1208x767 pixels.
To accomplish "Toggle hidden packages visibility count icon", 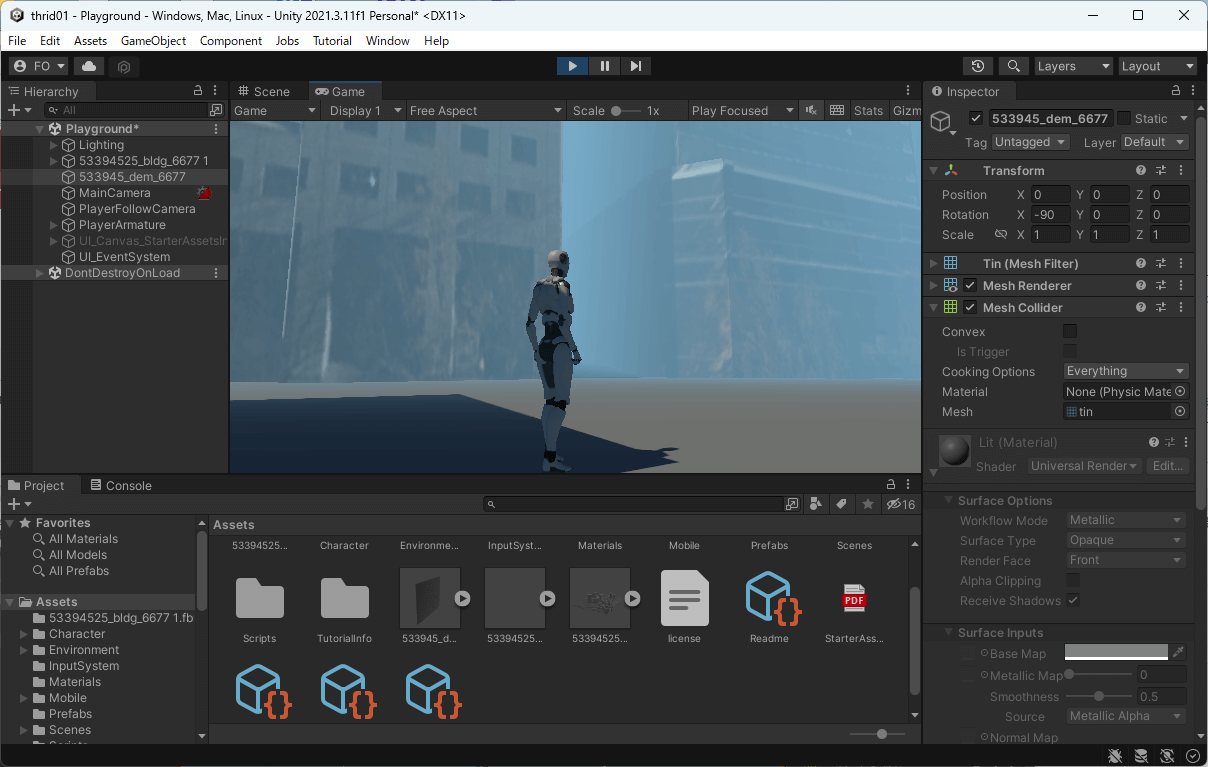I will coord(901,504).
